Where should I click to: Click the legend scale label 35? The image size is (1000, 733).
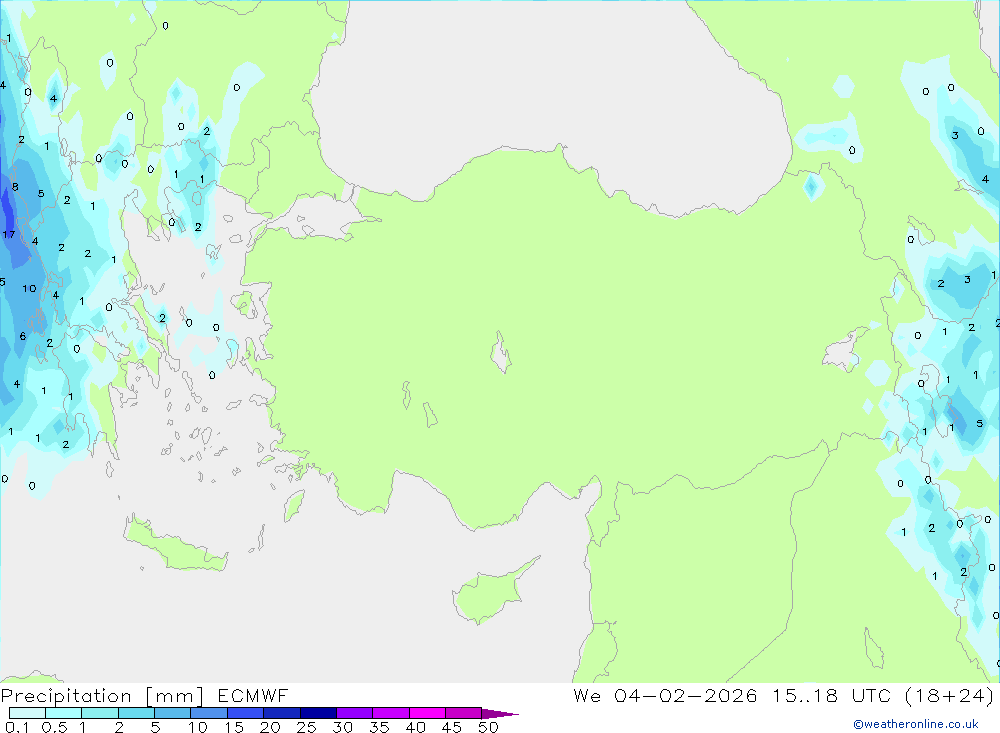pyautogui.click(x=379, y=727)
